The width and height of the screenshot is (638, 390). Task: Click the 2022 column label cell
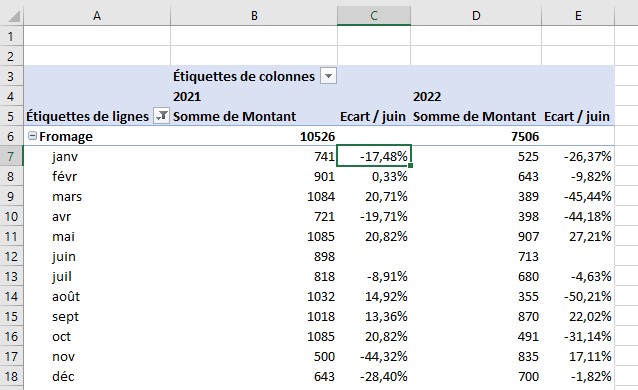476,96
